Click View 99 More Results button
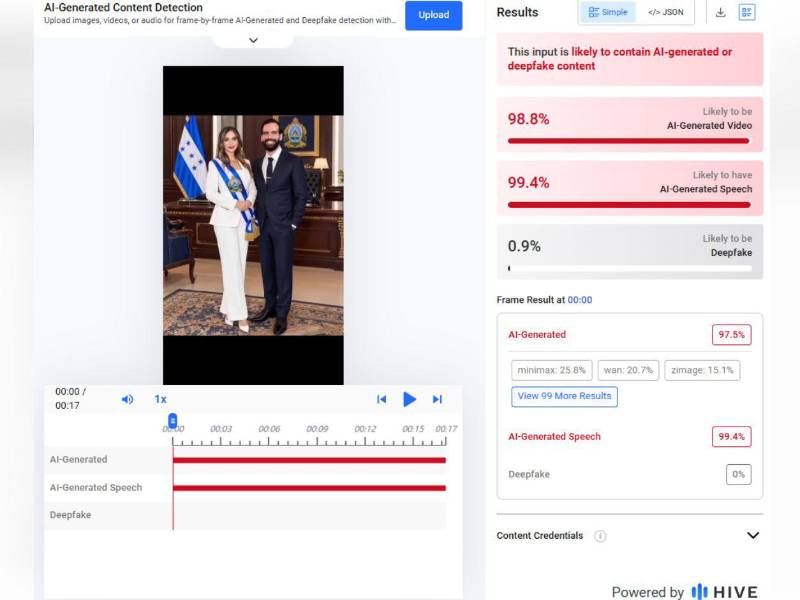Screen dimensions: 800x600 (564, 396)
